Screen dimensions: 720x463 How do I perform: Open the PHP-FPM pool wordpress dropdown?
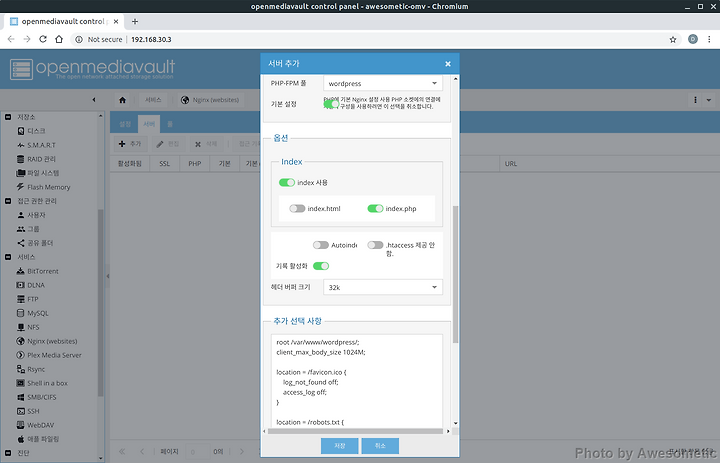383,83
